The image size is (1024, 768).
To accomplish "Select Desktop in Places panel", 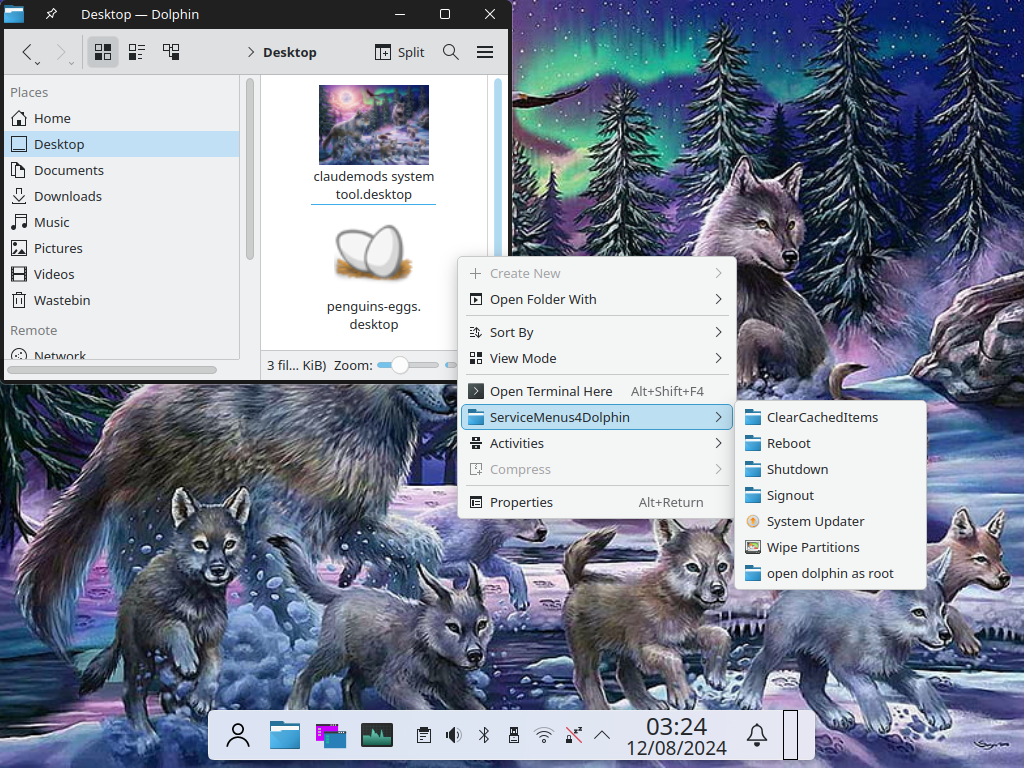I will point(122,144).
